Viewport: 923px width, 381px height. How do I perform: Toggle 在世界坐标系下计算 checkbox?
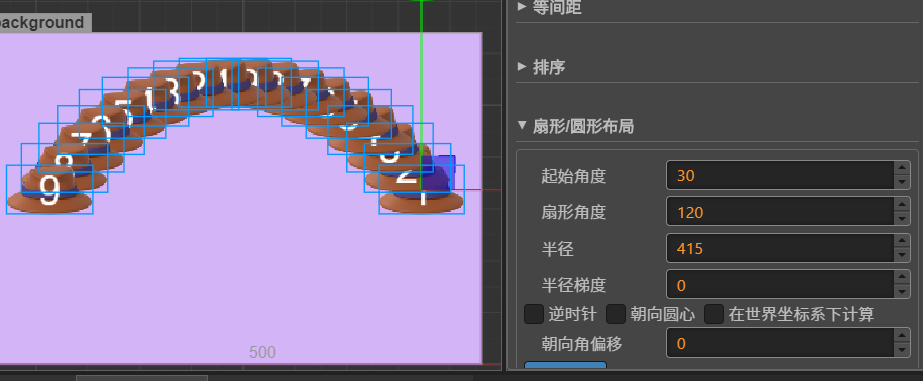(714, 314)
